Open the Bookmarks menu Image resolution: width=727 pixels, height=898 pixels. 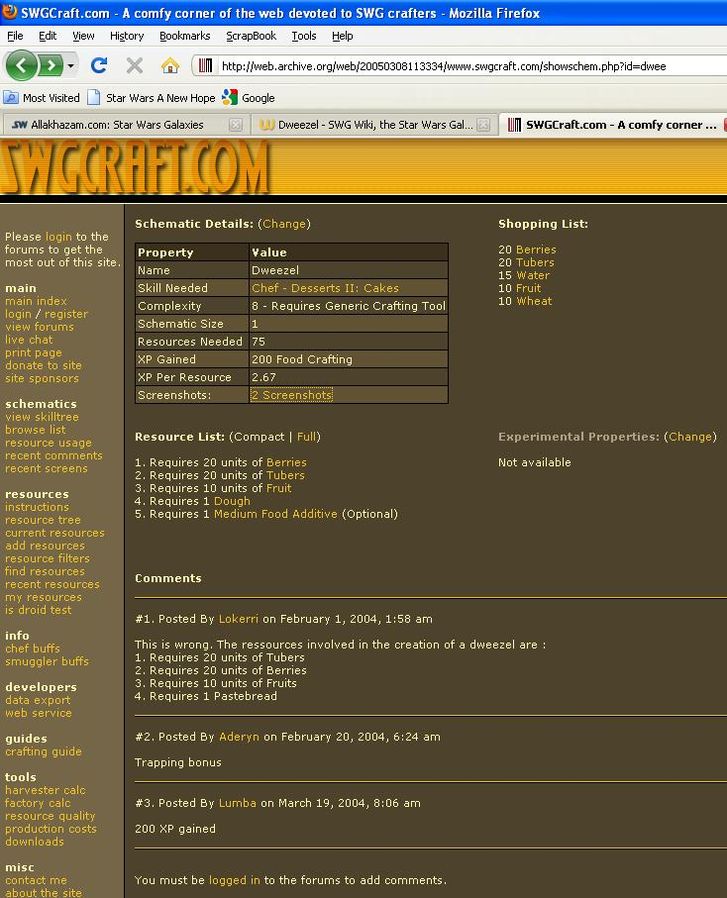185,36
